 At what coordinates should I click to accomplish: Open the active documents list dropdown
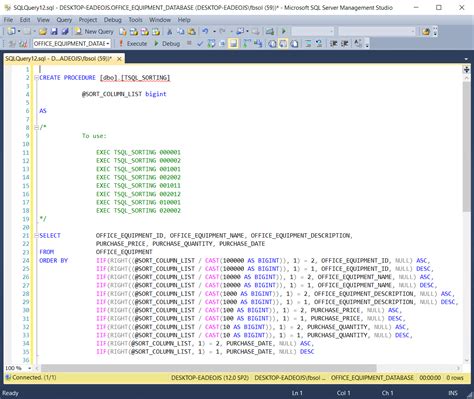coord(466,59)
